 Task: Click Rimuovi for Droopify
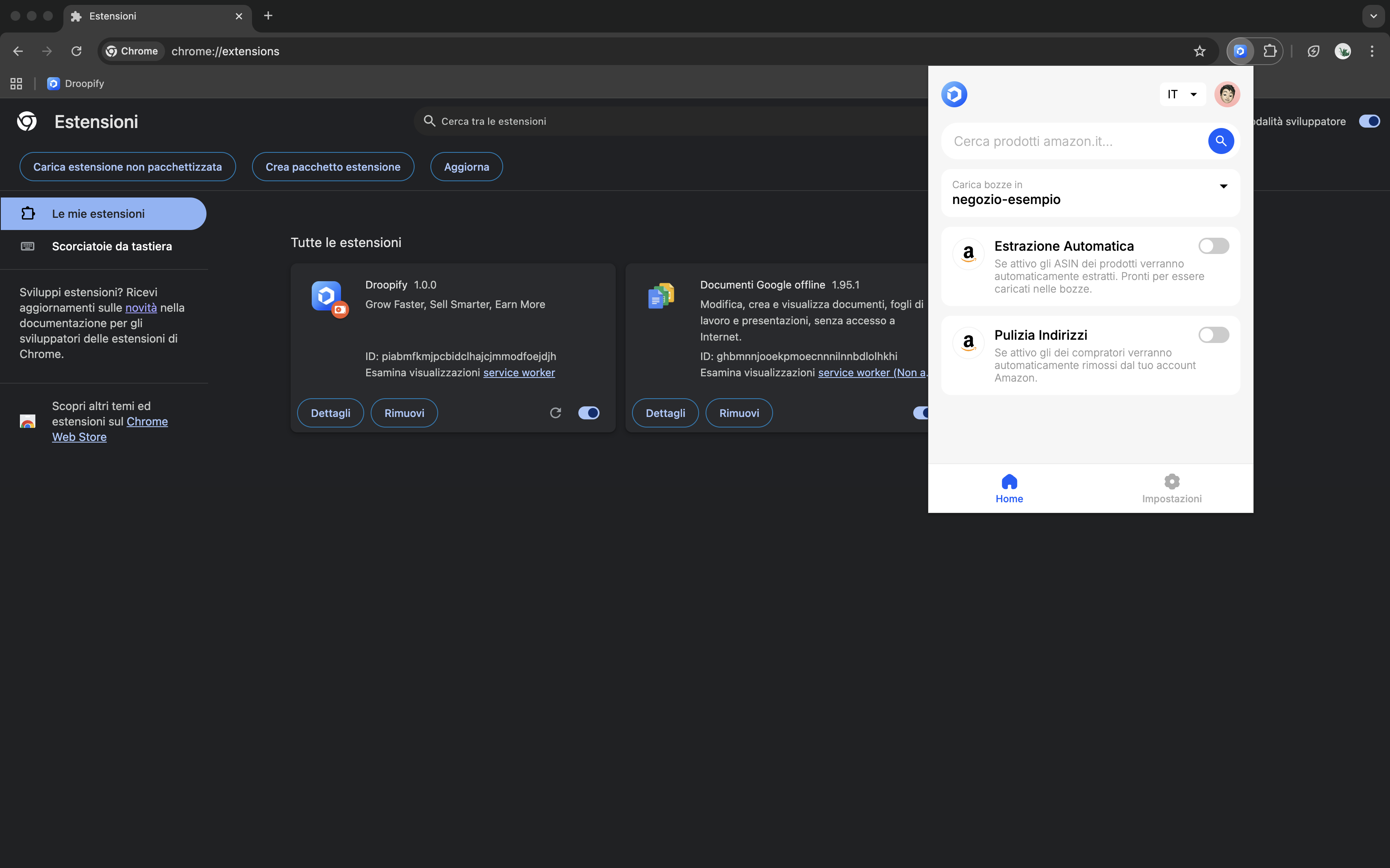[x=404, y=413]
